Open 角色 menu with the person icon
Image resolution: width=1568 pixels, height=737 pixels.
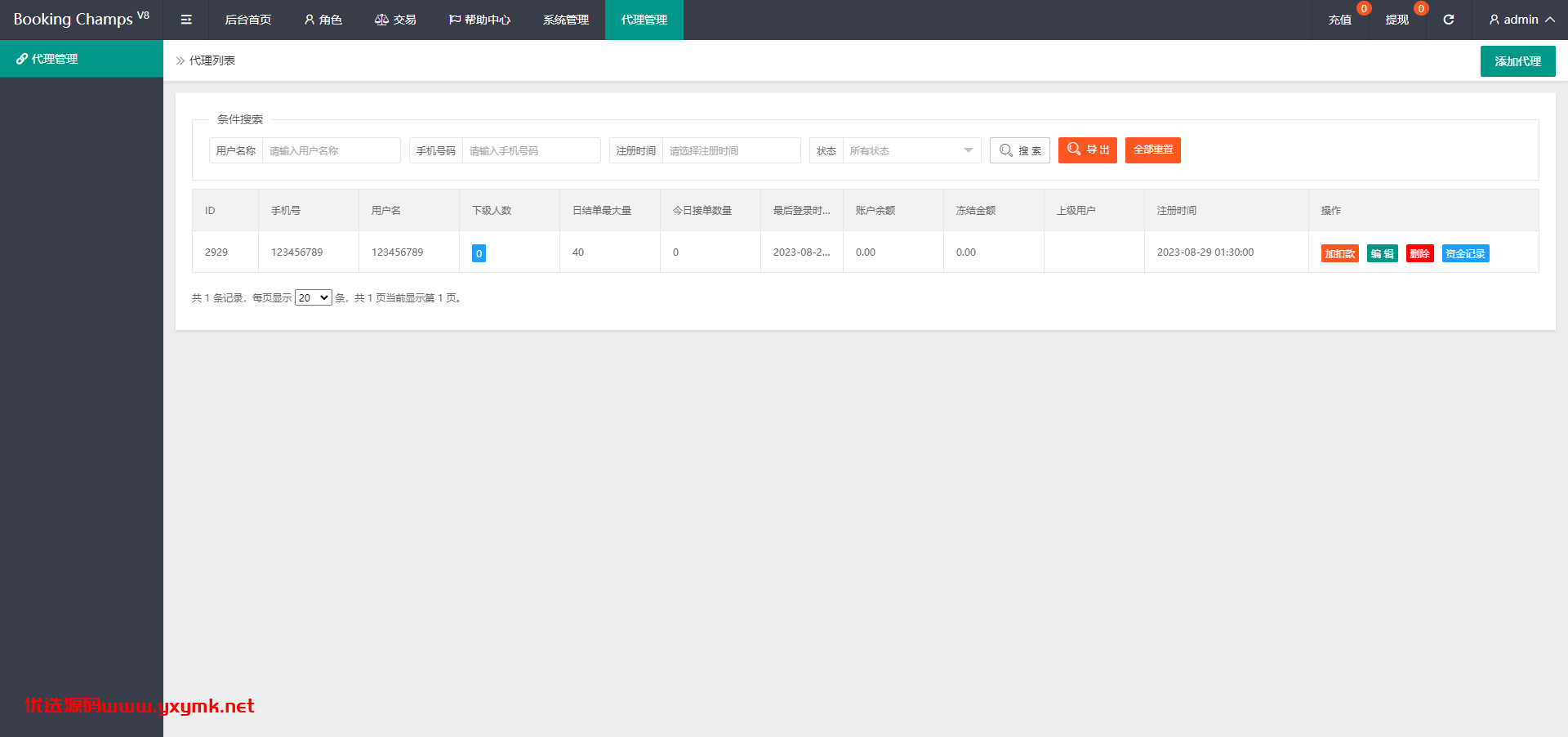323,20
